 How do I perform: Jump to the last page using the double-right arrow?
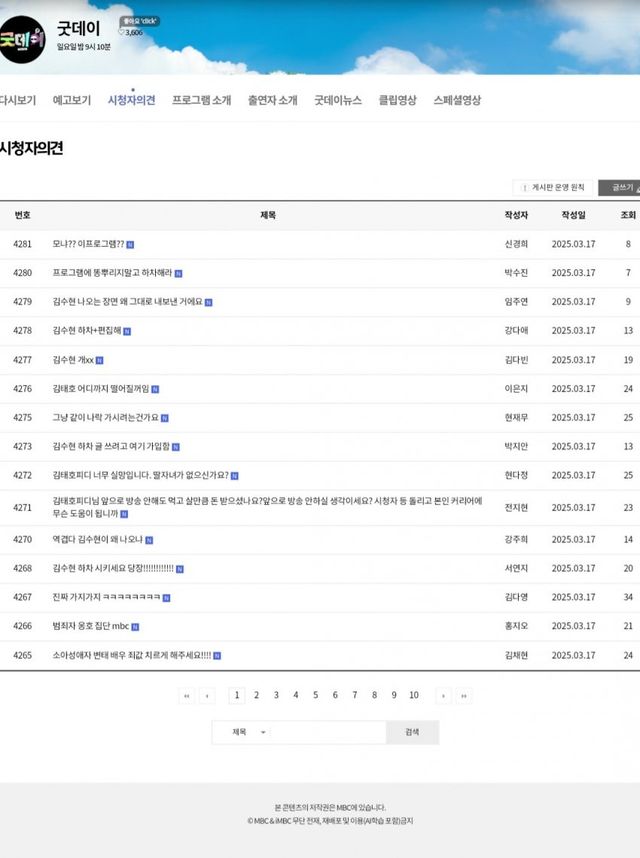(463, 695)
